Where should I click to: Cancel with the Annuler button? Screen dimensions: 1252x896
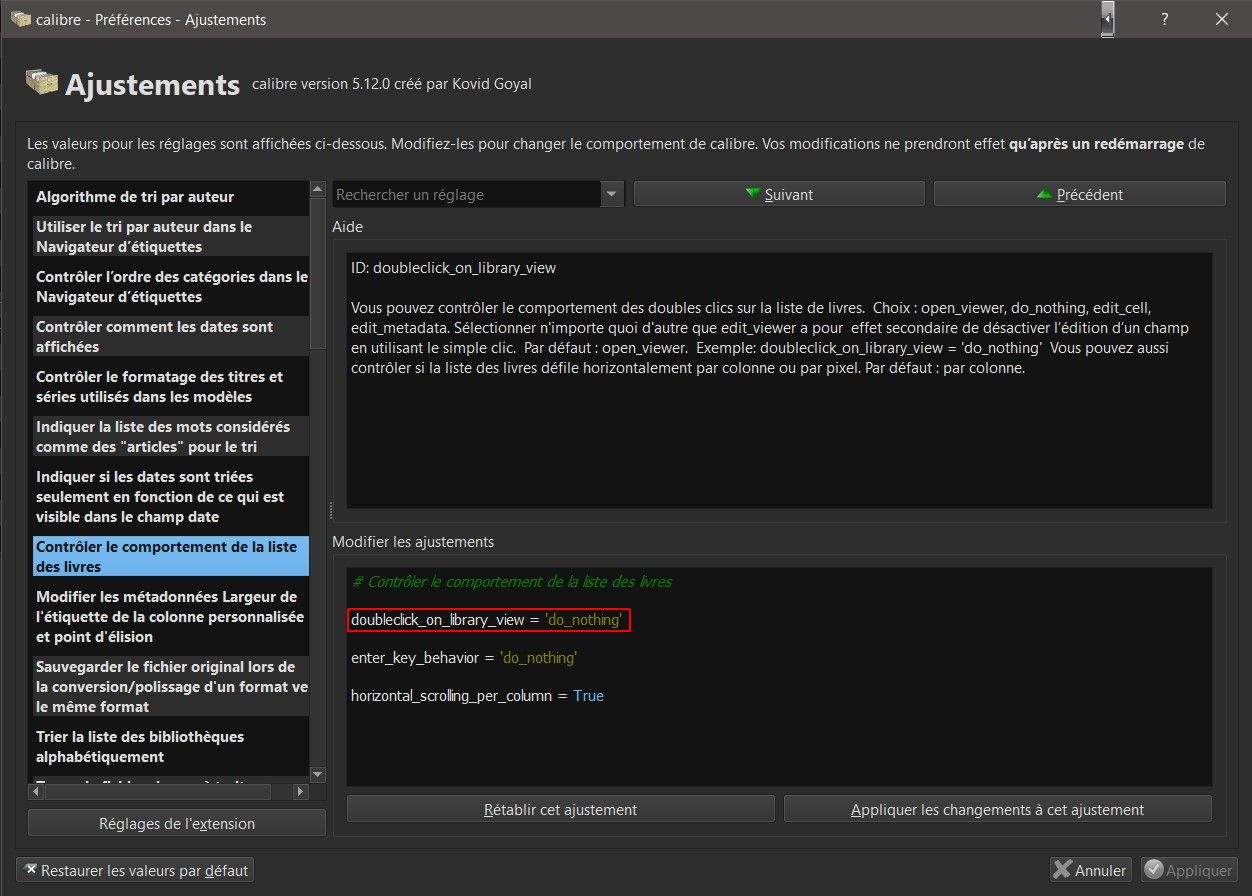coord(1090,871)
